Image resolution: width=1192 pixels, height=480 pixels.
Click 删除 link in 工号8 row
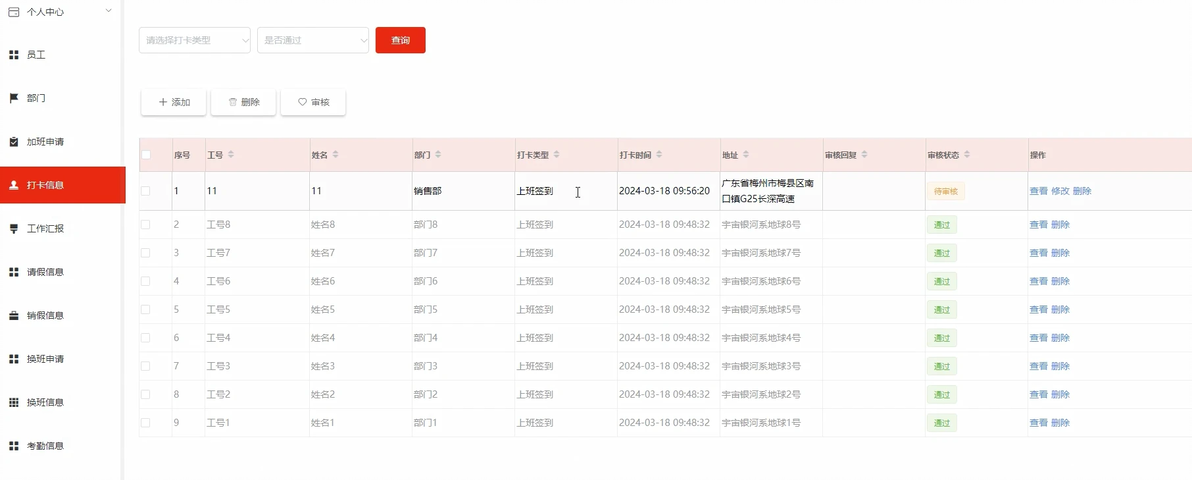pyautogui.click(x=1060, y=224)
